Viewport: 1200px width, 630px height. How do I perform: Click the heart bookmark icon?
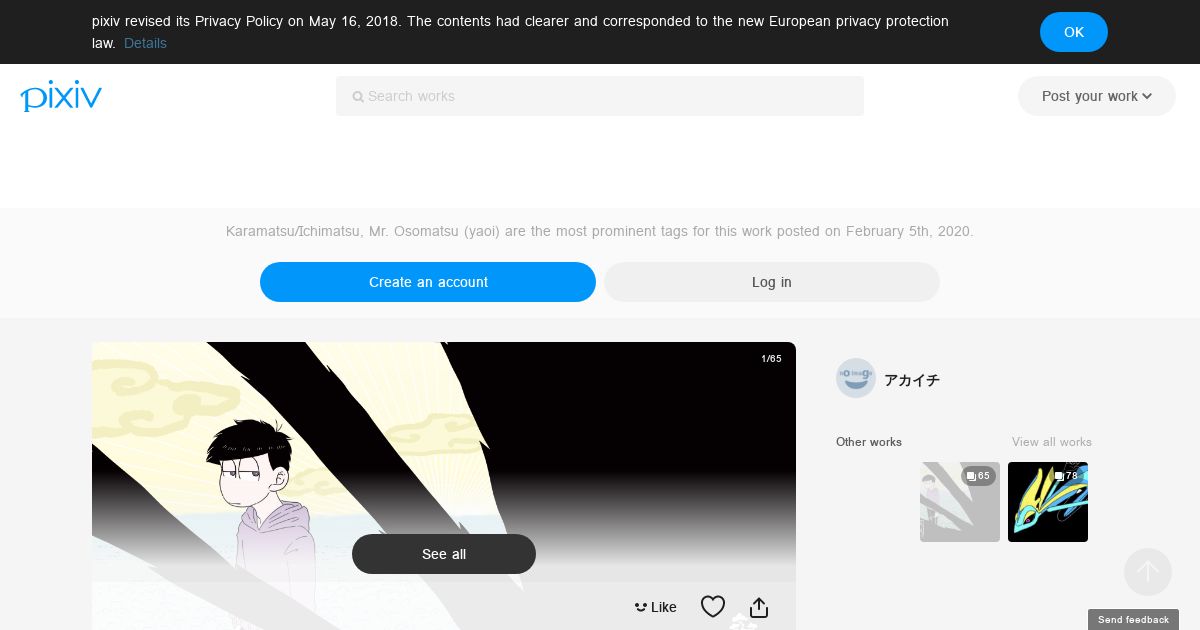pyautogui.click(x=713, y=606)
